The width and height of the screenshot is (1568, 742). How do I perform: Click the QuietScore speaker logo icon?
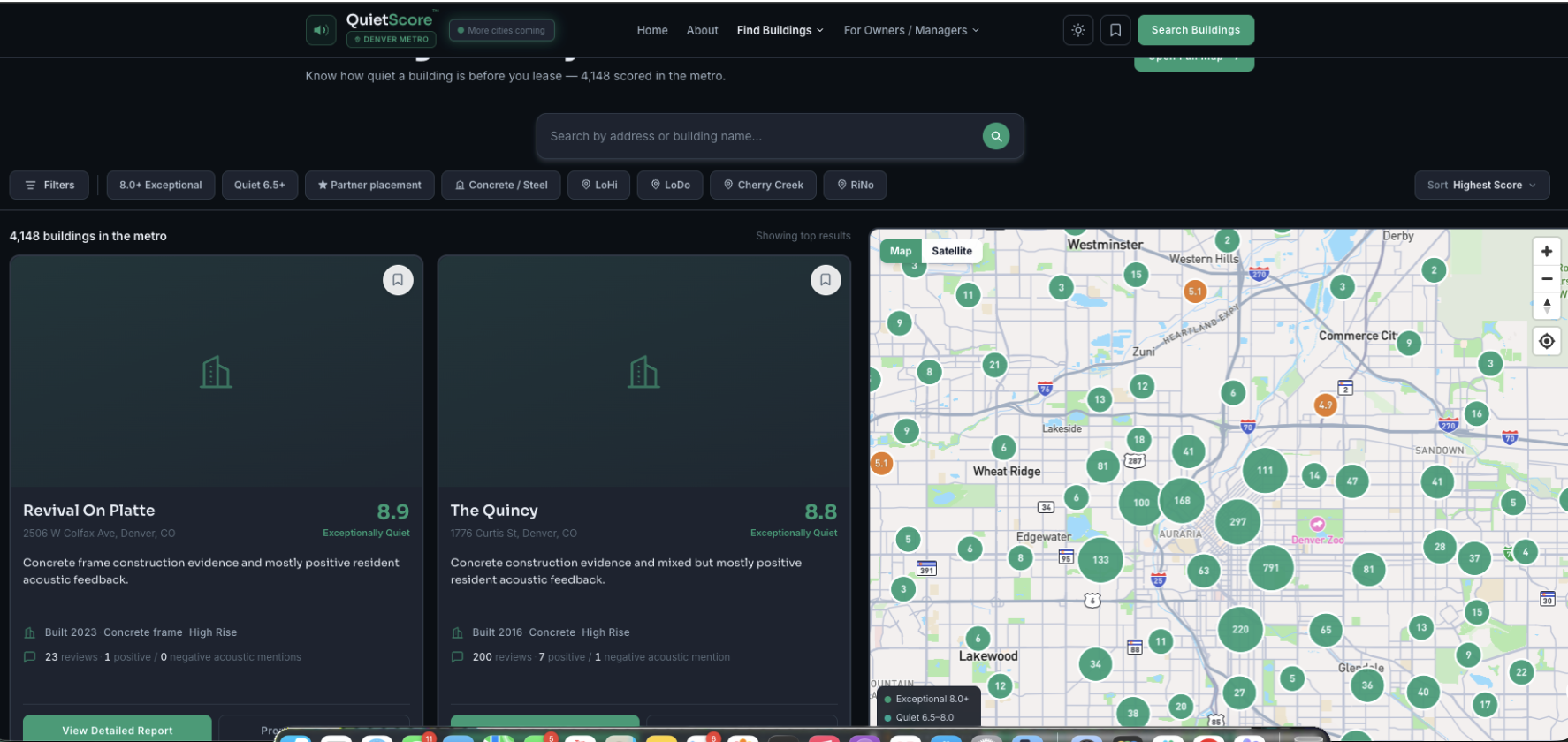(x=321, y=30)
